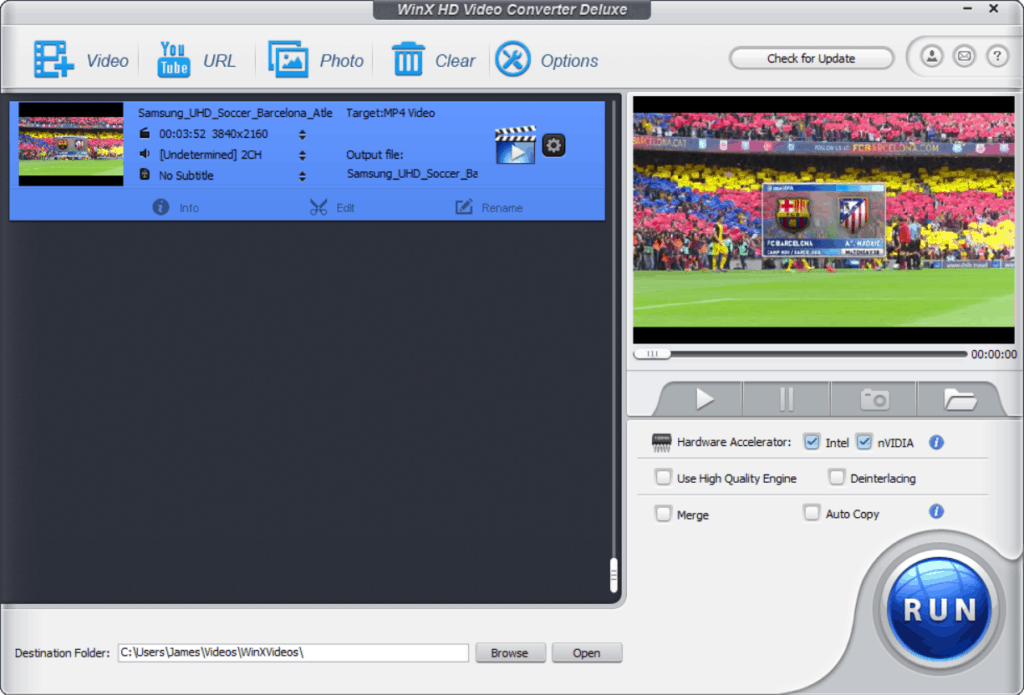Enable Use High Quality Engine

click(x=663, y=478)
